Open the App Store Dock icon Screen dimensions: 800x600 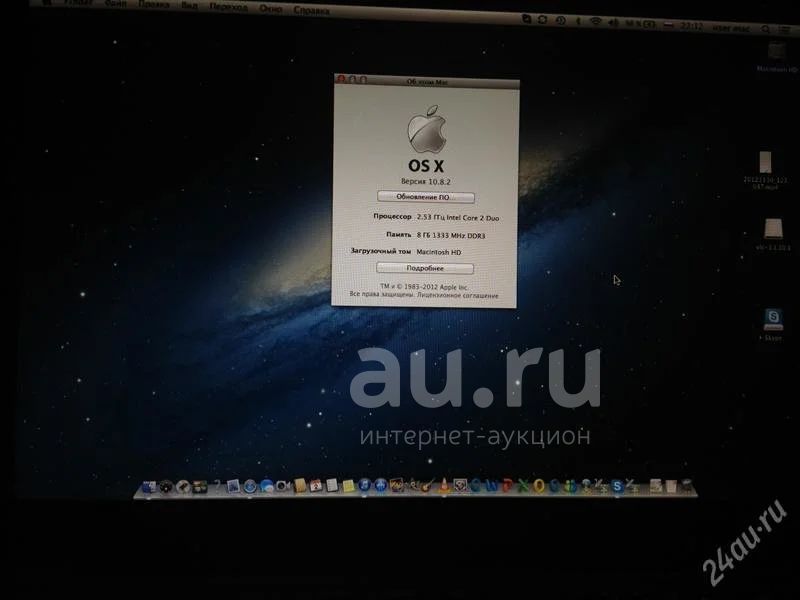(381, 485)
